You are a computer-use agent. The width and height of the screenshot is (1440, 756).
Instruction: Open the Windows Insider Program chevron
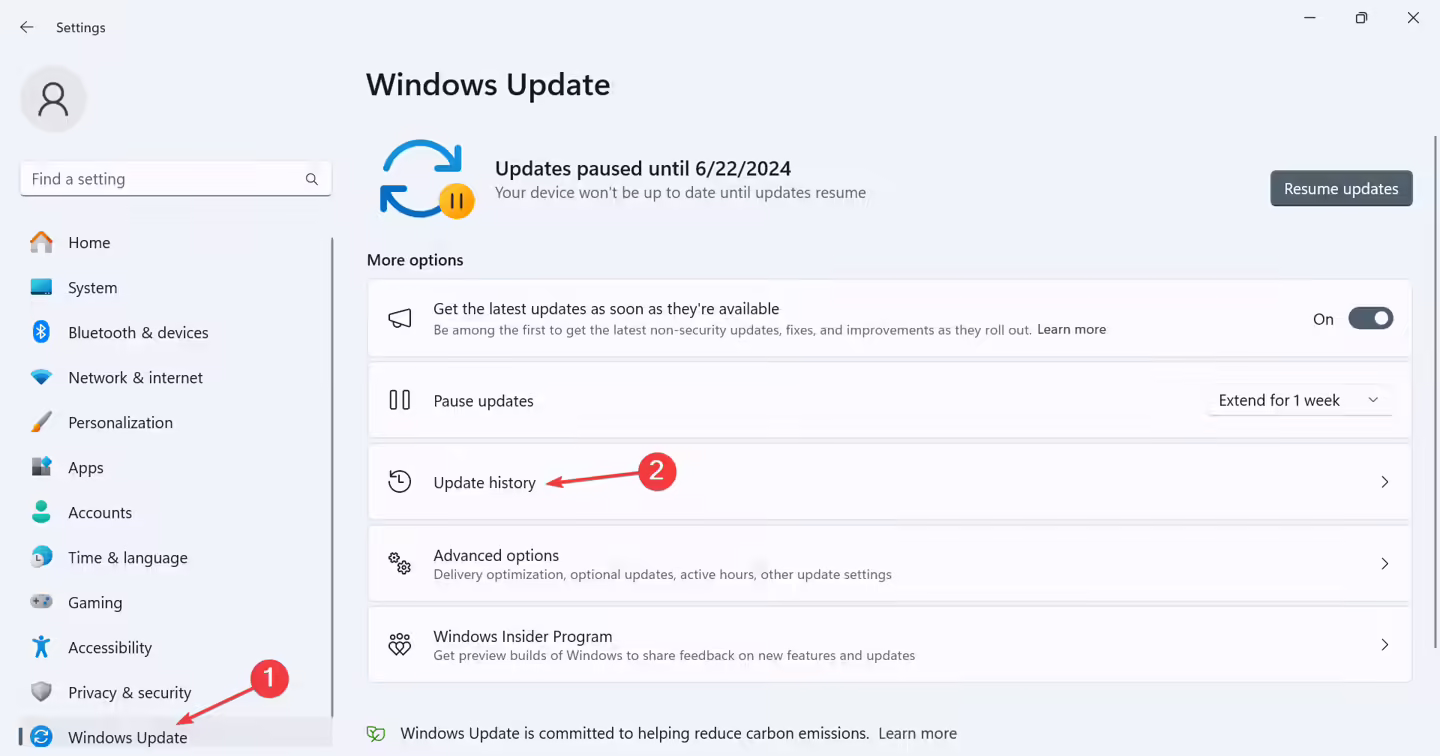[x=1385, y=645]
